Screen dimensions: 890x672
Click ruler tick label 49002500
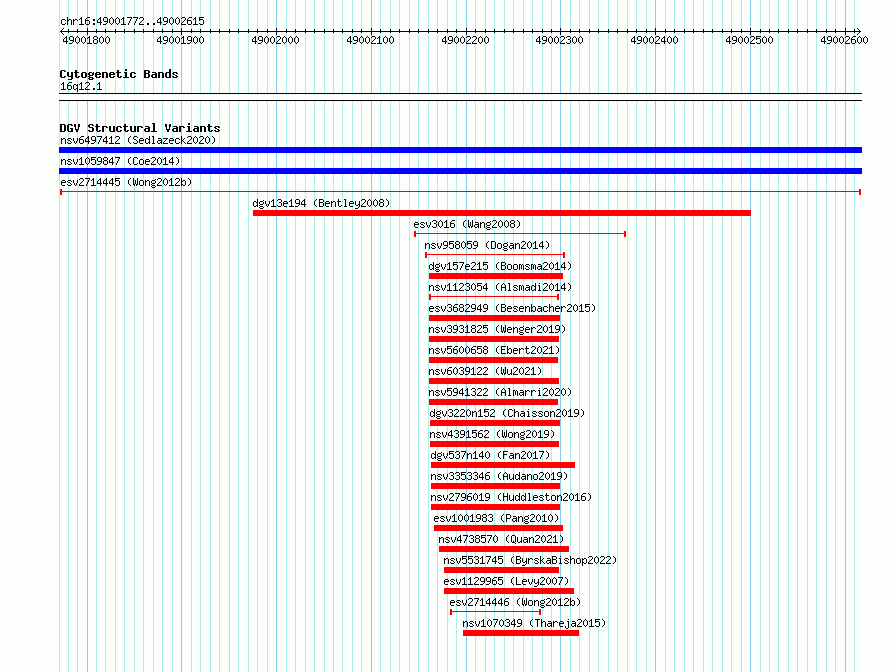(749, 40)
